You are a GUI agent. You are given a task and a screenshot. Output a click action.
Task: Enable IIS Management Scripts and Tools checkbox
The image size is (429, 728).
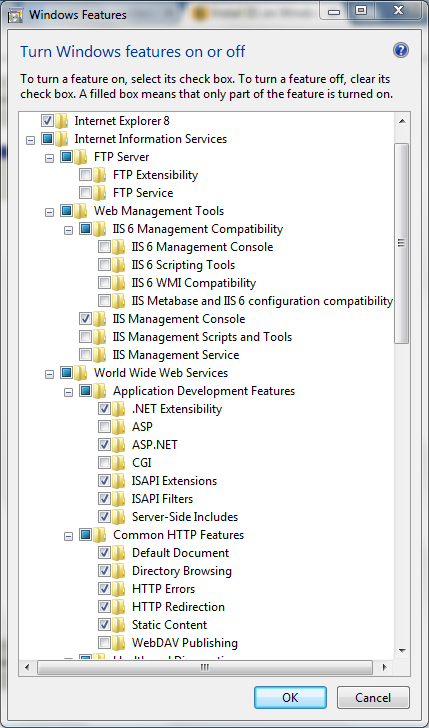[x=85, y=337]
